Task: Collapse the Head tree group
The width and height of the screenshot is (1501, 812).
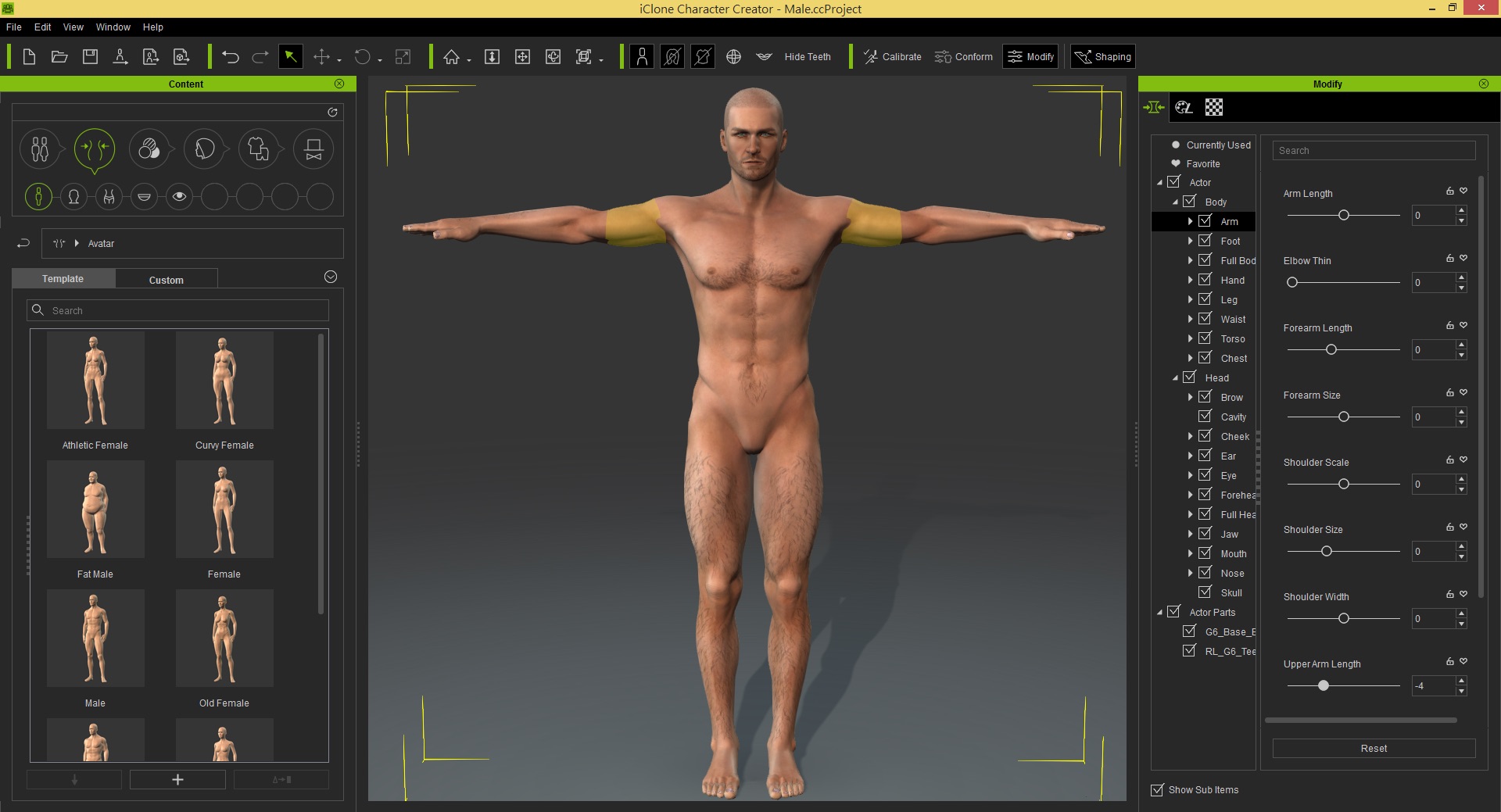Action: [x=1174, y=377]
